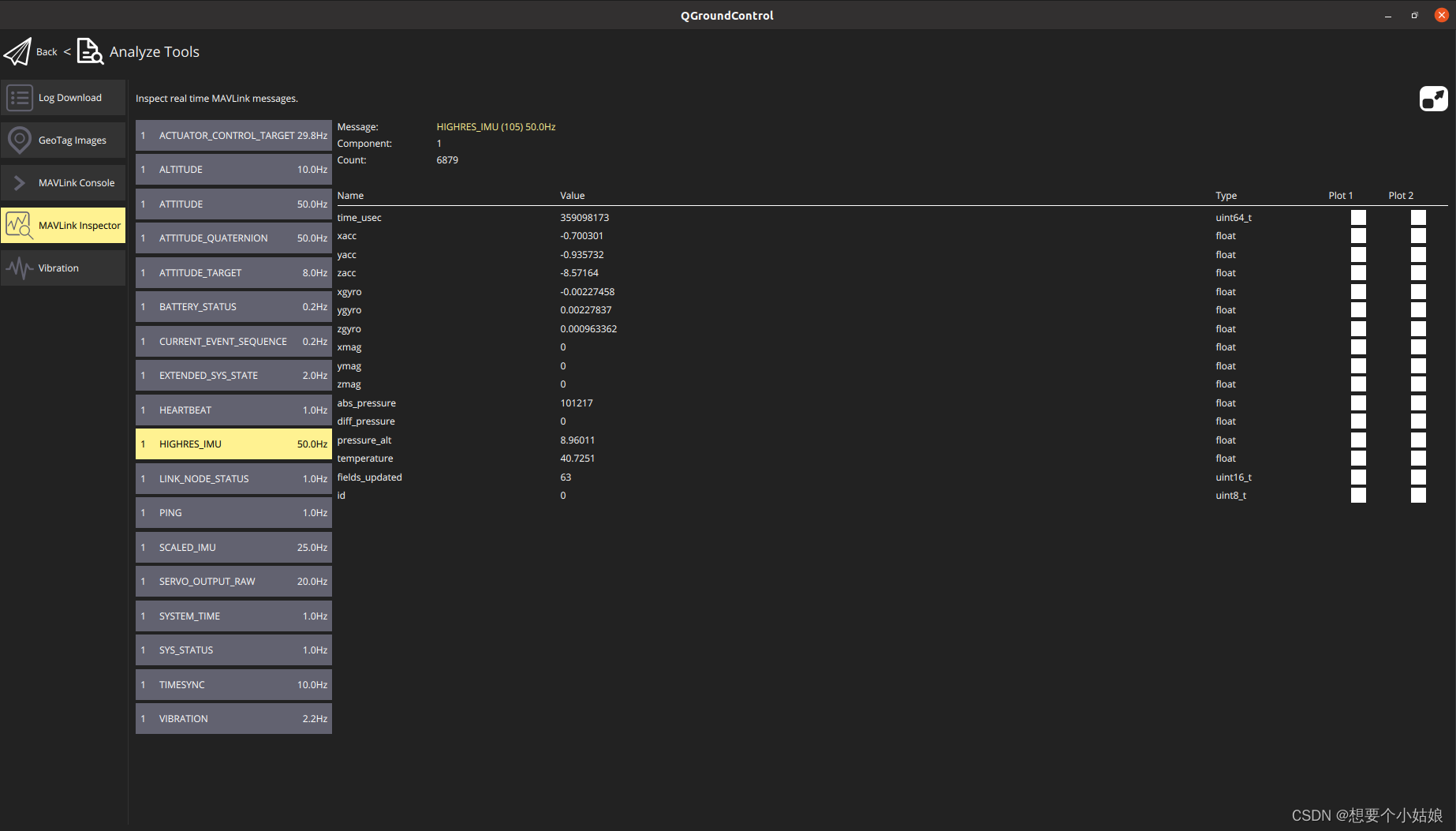Viewport: 1456px width, 831px height.
Task: Switch to GeoTag Images page
Action: (63, 140)
